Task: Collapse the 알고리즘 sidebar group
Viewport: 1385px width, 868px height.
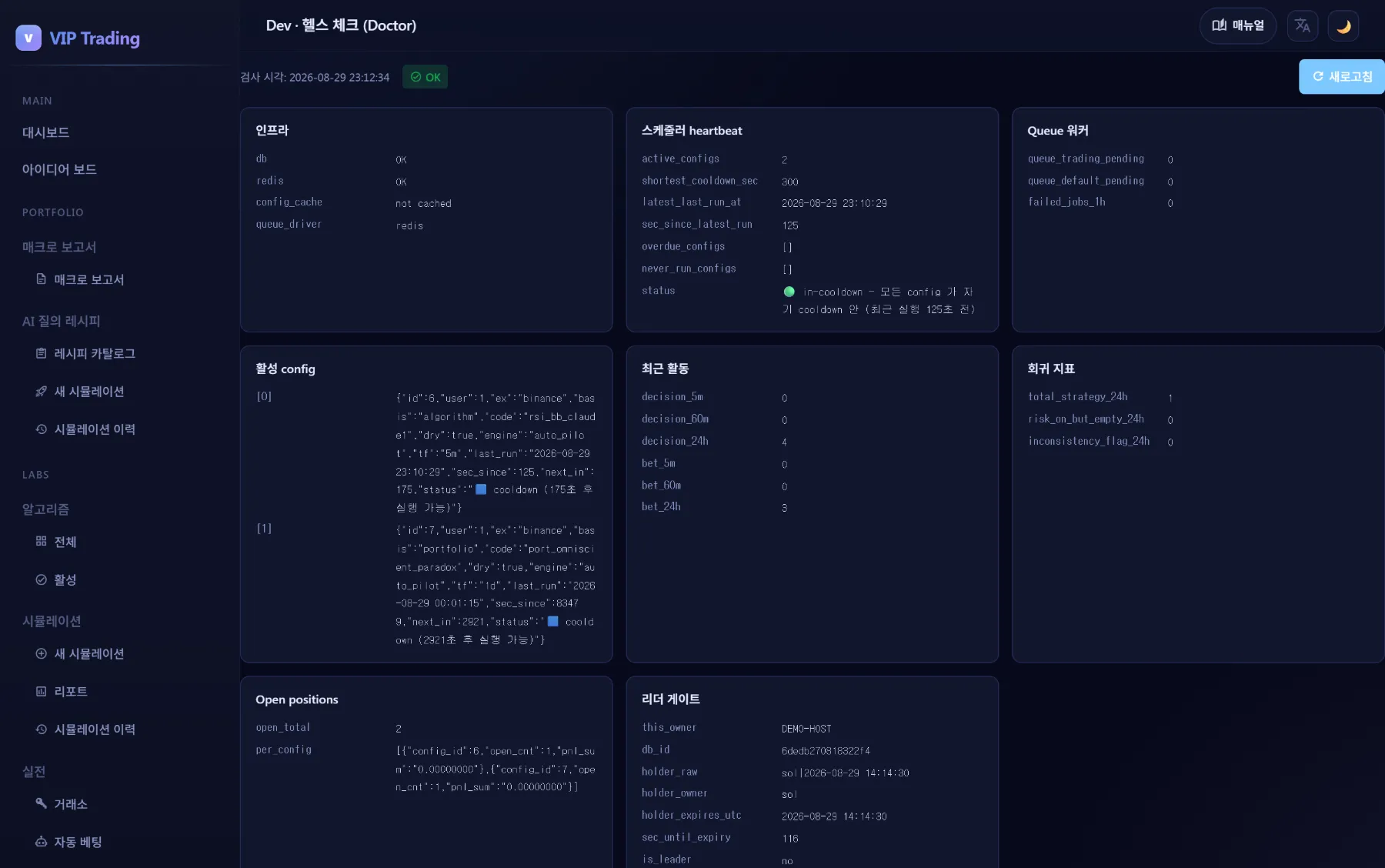Action: 45,509
